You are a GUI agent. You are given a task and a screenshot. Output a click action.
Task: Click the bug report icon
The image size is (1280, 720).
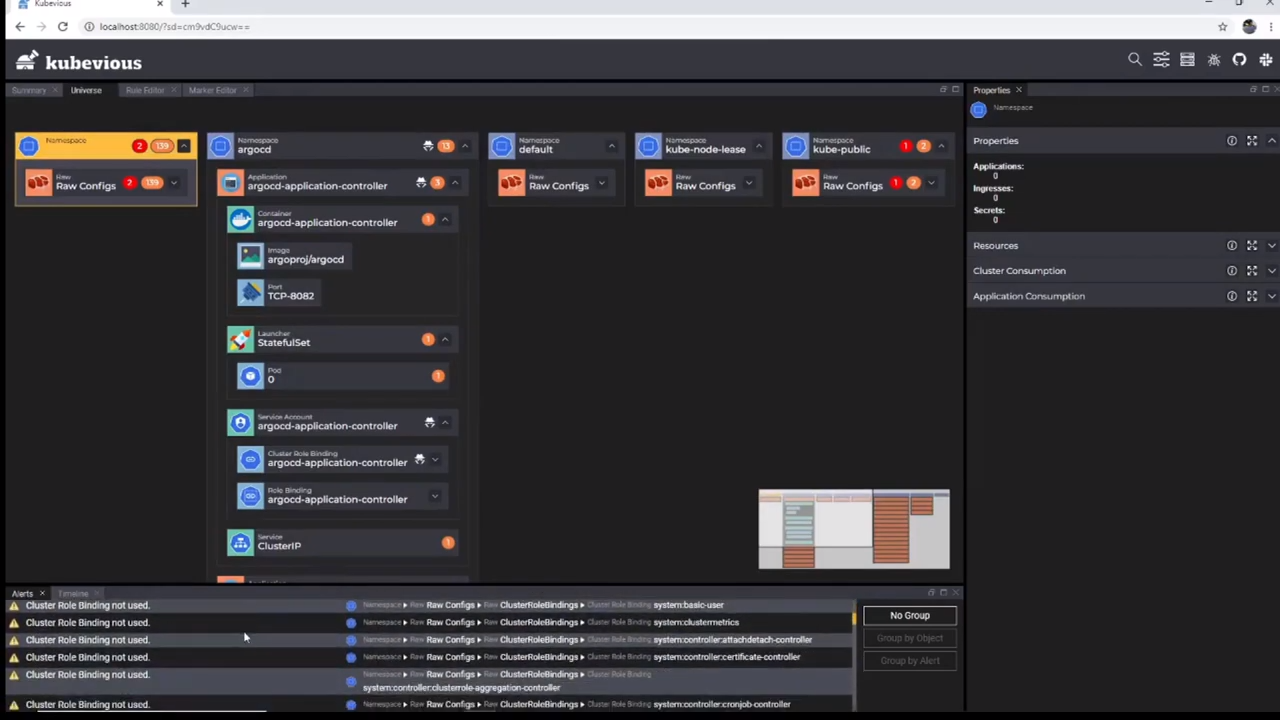(1214, 60)
